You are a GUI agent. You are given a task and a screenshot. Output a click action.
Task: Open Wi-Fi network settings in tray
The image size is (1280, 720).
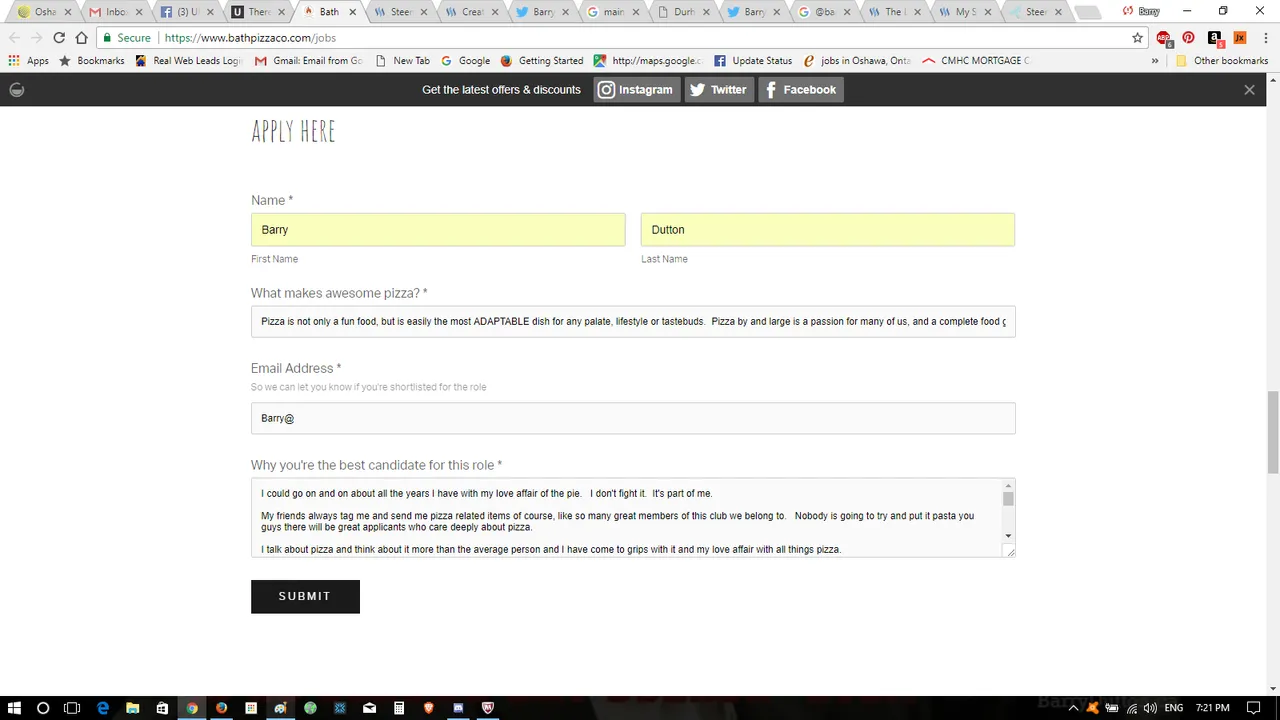click(1131, 708)
